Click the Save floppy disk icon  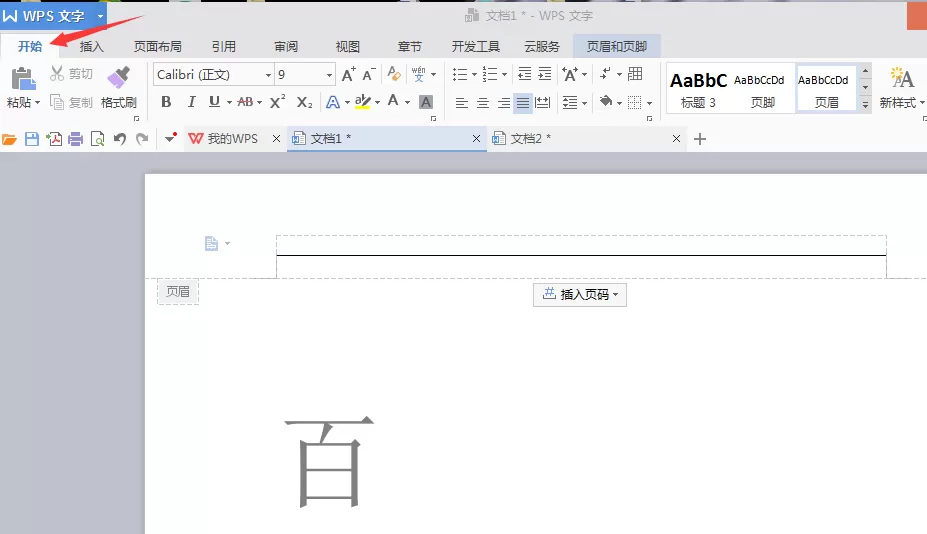coord(32,139)
